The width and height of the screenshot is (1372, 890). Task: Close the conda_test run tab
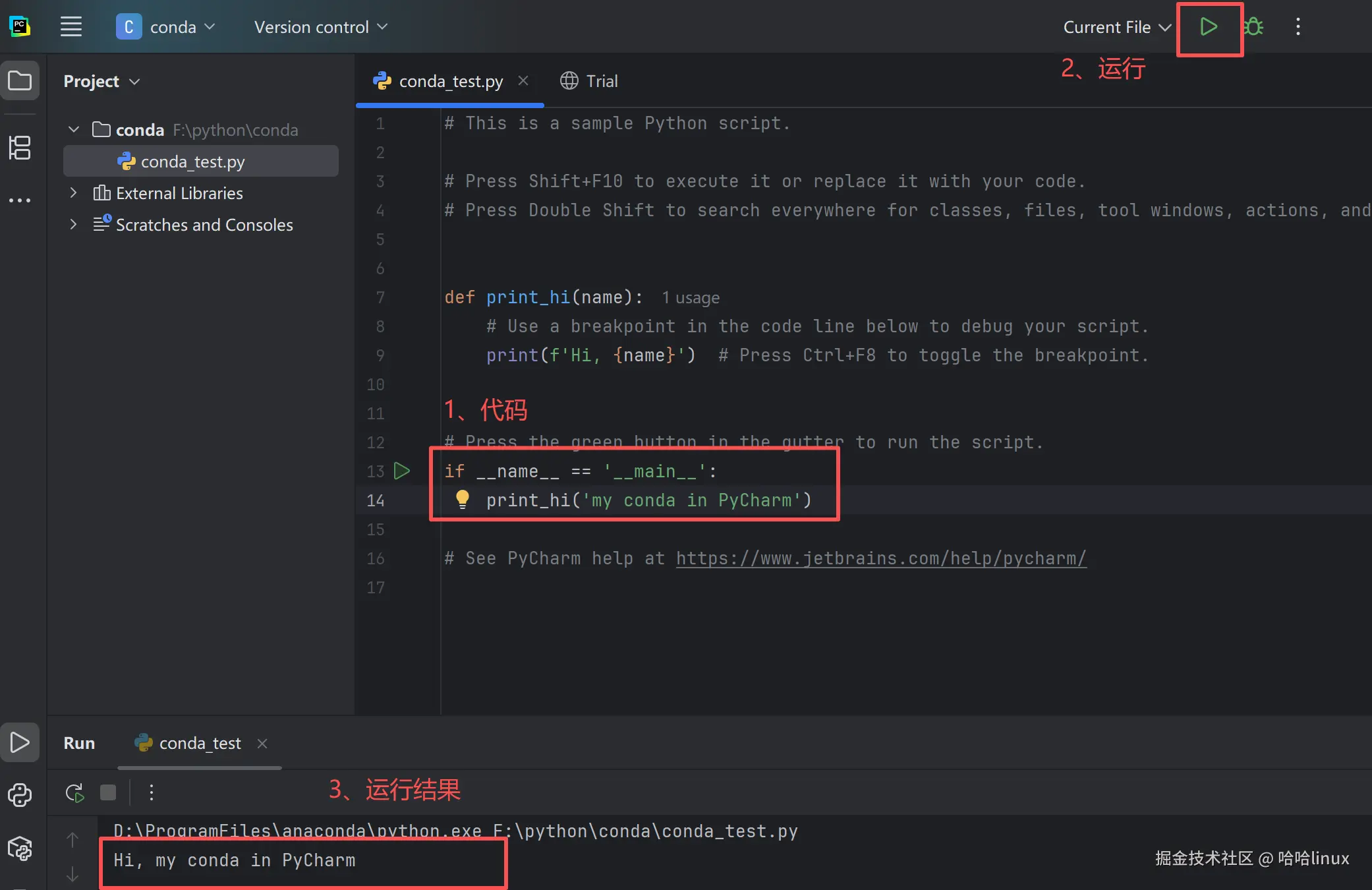tap(262, 744)
